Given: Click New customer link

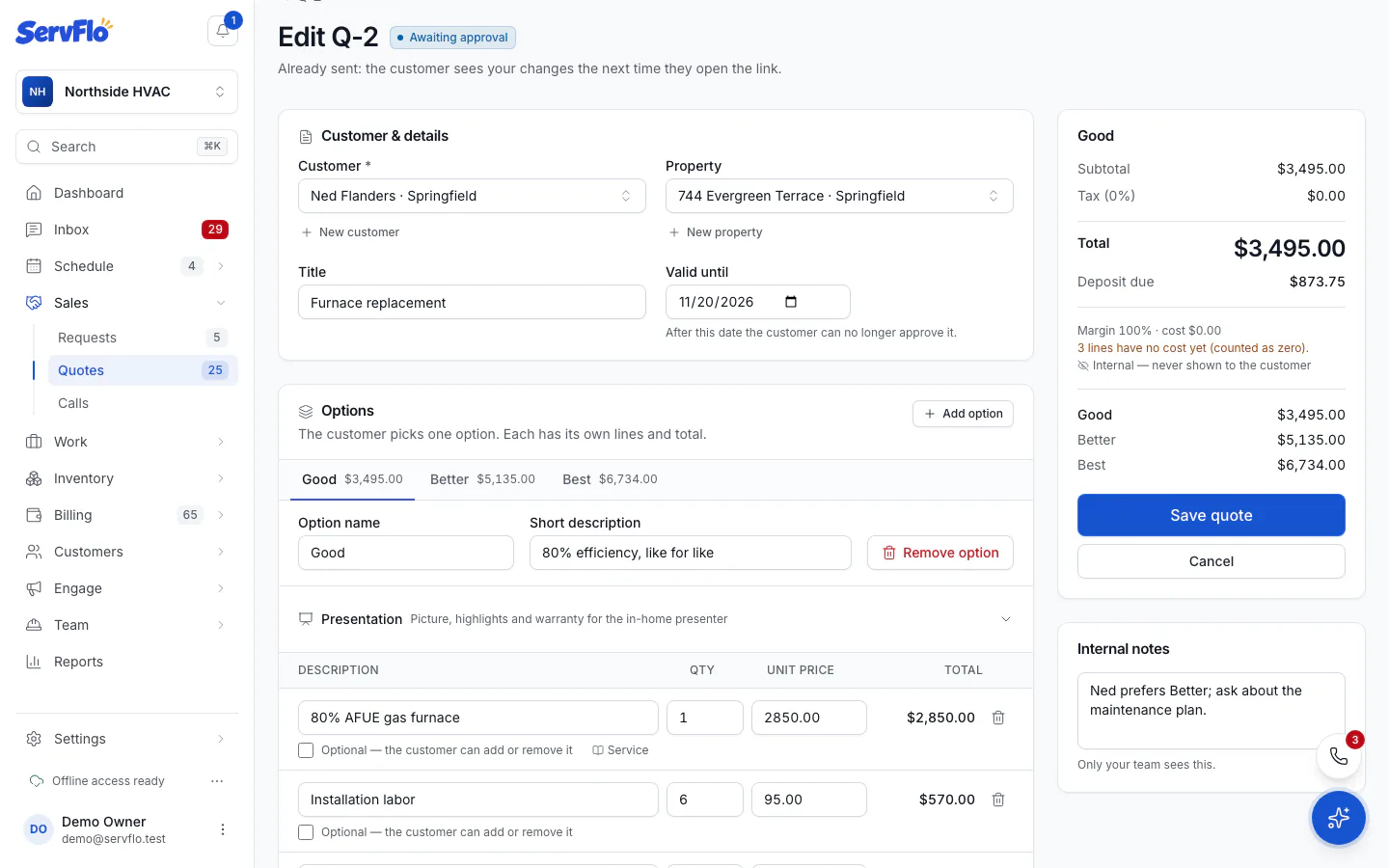Looking at the screenshot, I should pyautogui.click(x=350, y=232).
